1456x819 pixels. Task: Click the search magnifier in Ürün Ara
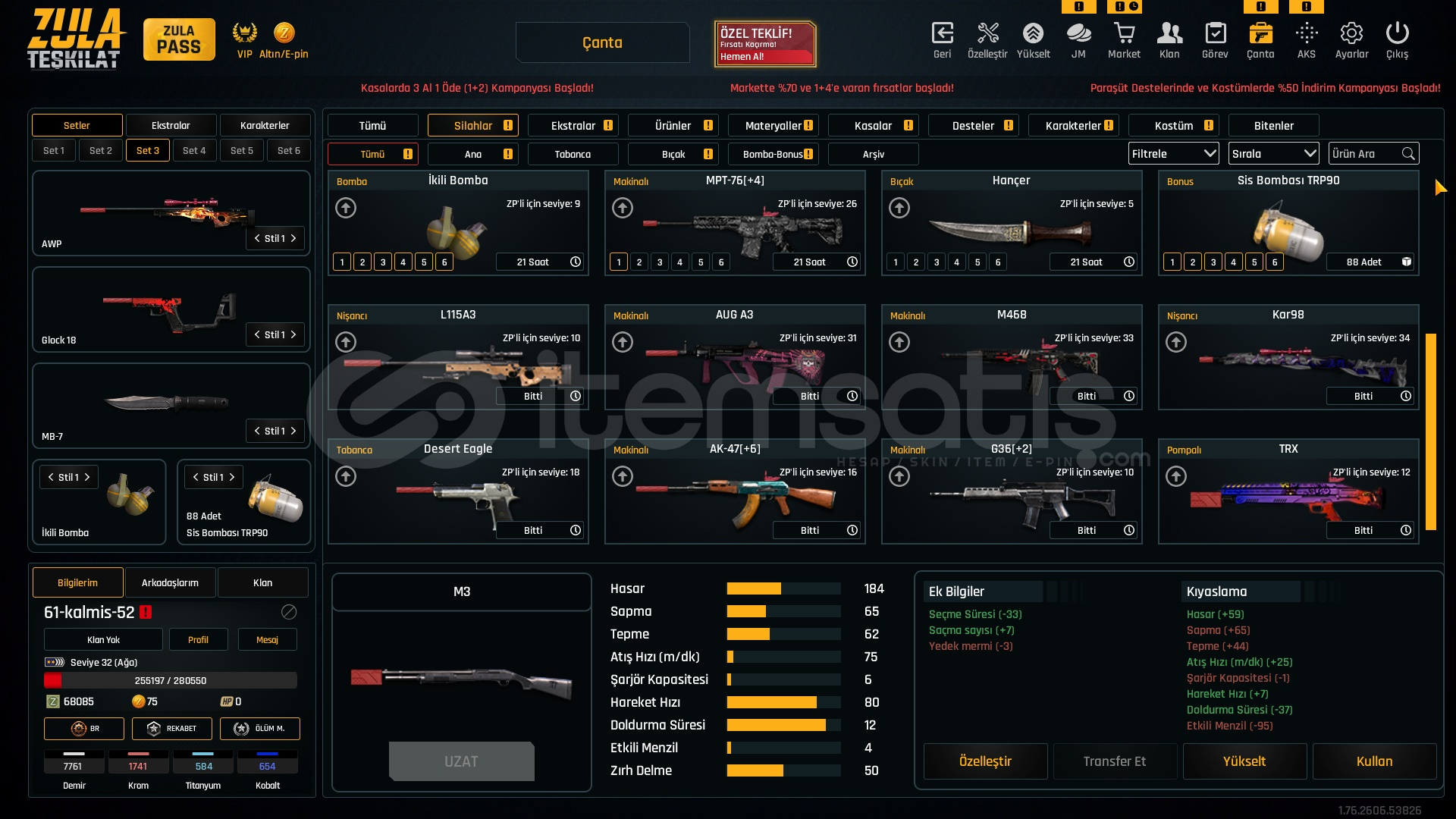pos(1408,153)
